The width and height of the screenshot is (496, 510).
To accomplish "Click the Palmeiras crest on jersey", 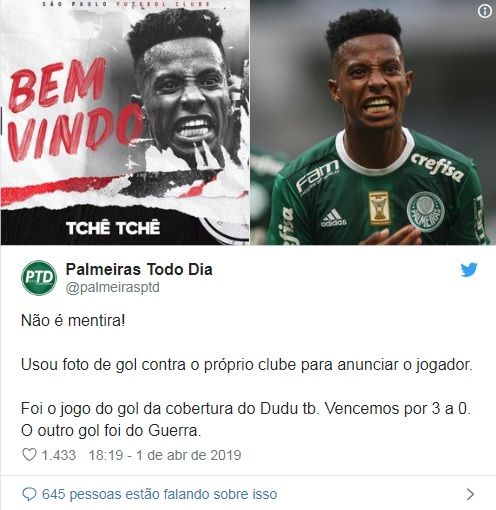I will (426, 212).
